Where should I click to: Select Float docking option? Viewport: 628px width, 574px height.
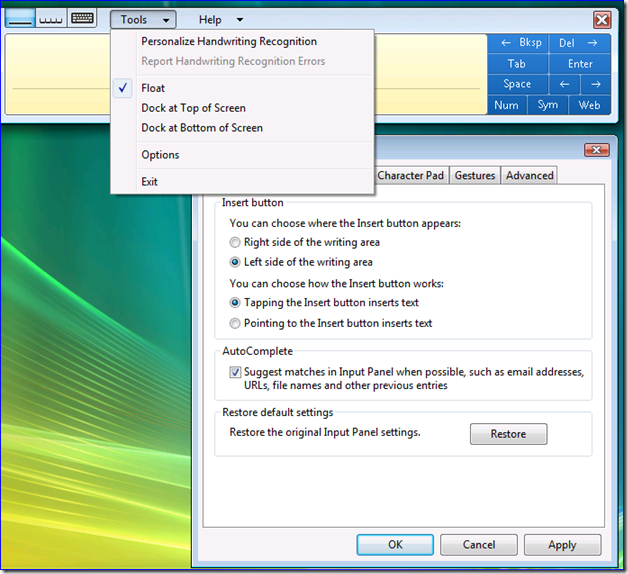click(x=243, y=88)
